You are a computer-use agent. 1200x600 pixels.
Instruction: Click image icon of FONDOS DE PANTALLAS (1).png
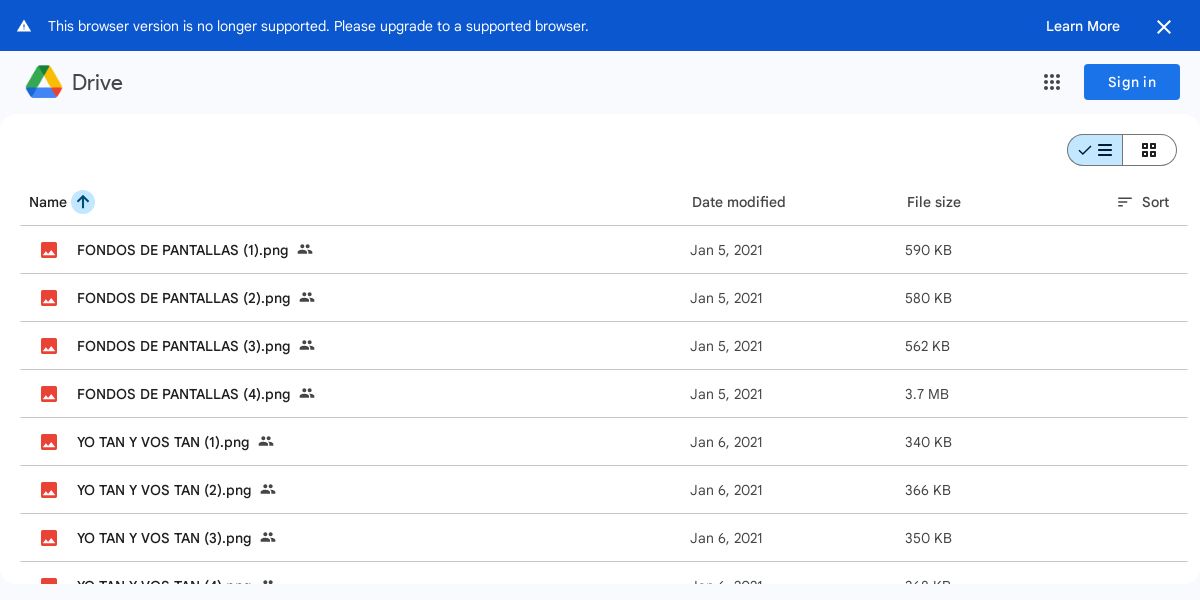[x=49, y=250]
